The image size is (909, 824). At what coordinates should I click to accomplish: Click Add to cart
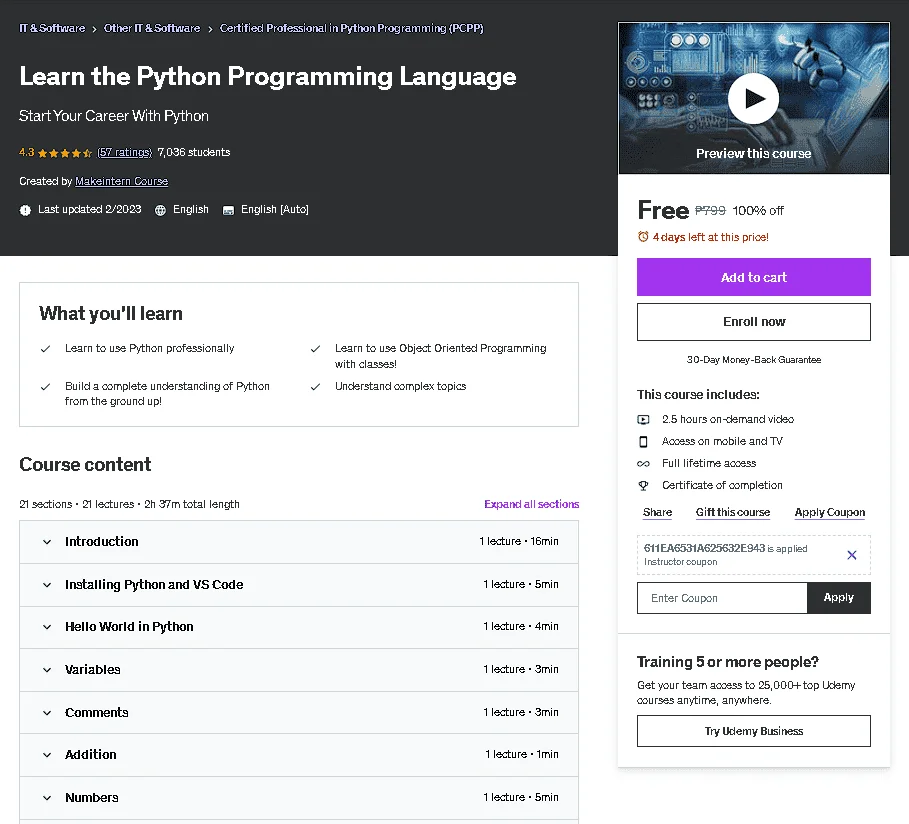[x=754, y=277]
